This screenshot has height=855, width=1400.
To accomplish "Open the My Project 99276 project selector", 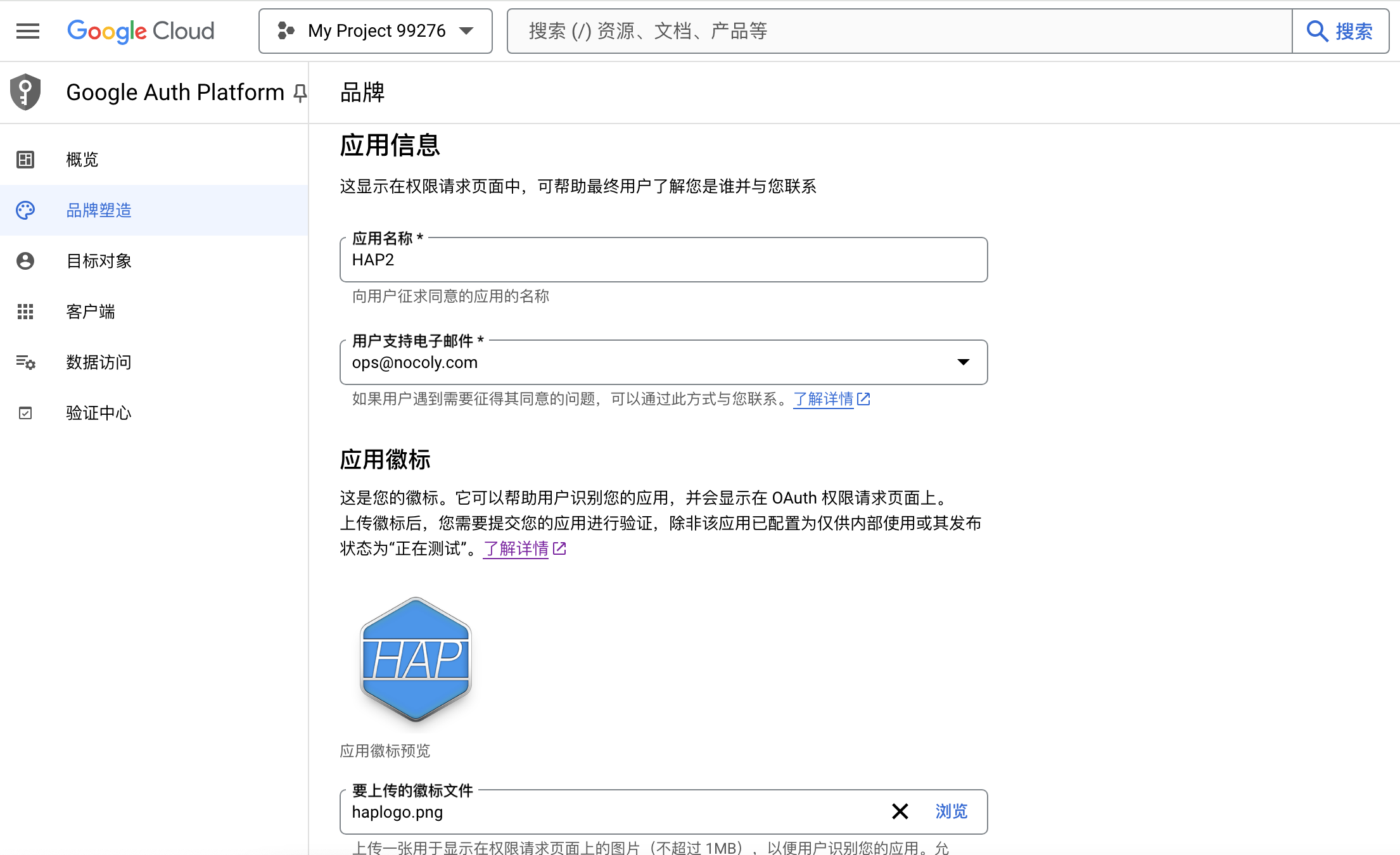I will click(x=376, y=31).
